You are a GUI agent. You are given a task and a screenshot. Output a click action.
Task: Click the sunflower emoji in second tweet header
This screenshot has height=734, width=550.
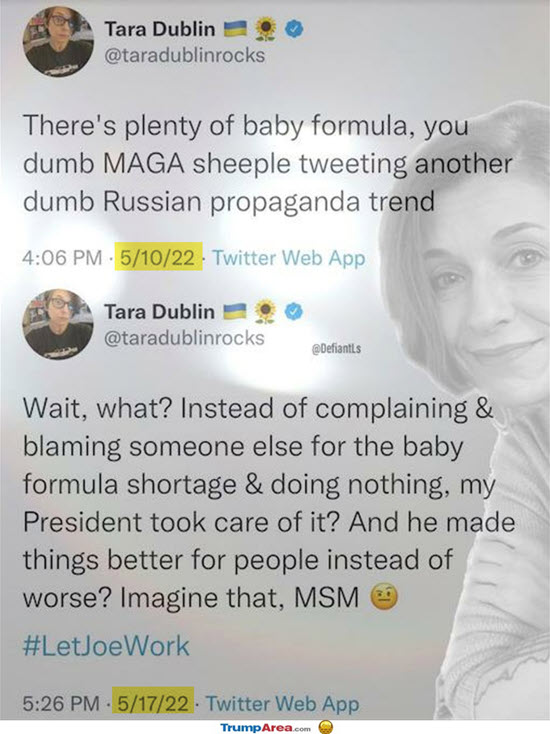click(x=265, y=312)
